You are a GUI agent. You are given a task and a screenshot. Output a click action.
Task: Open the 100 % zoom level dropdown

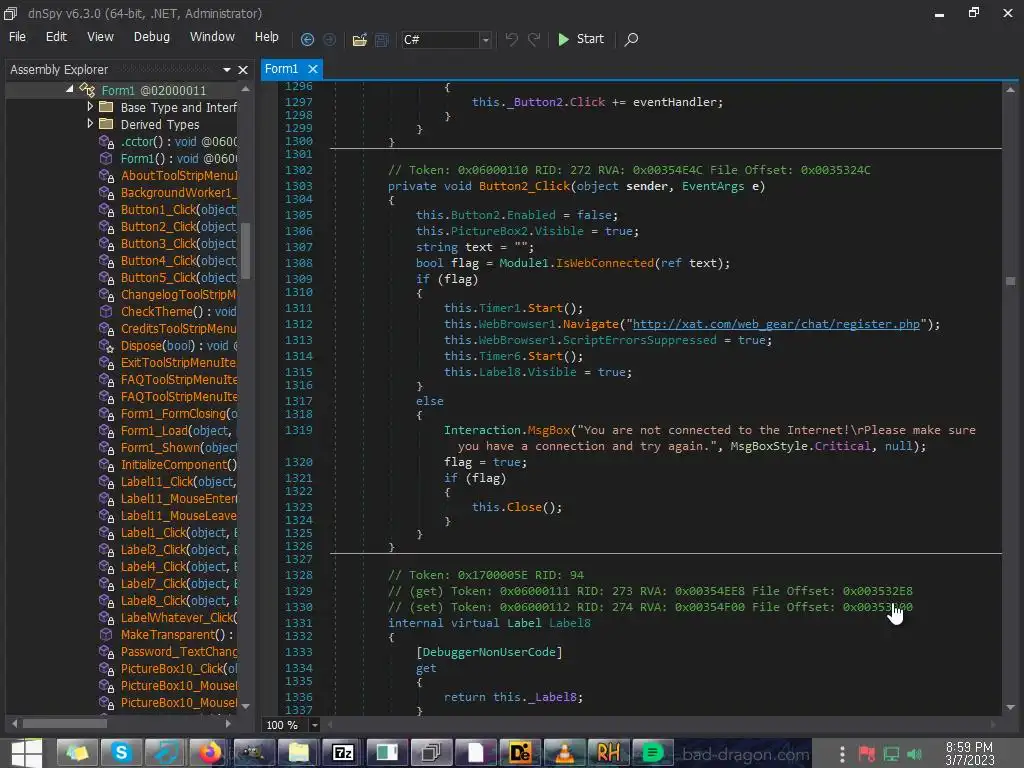point(314,725)
